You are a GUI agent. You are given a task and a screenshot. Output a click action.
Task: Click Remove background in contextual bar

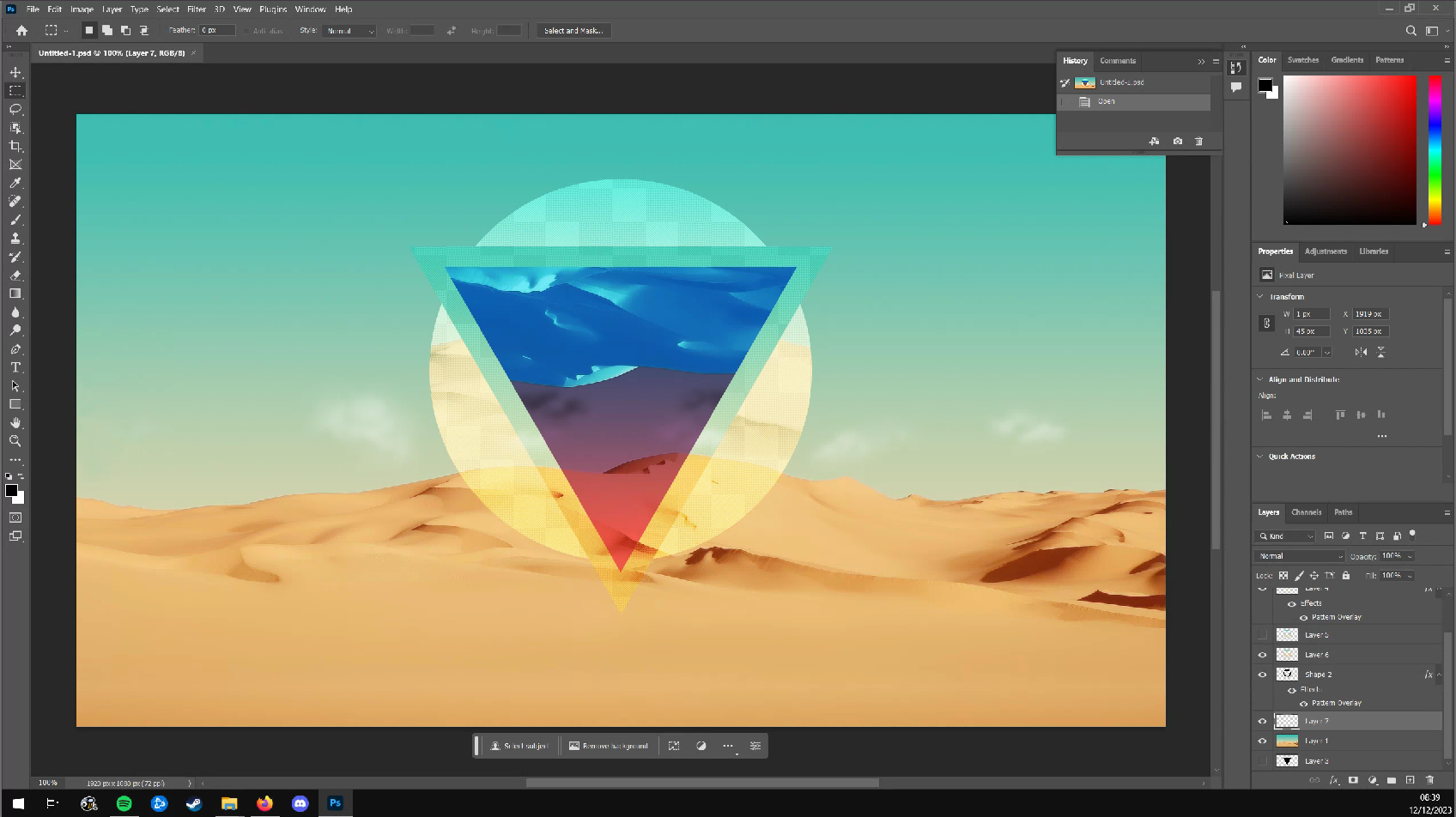click(x=608, y=746)
